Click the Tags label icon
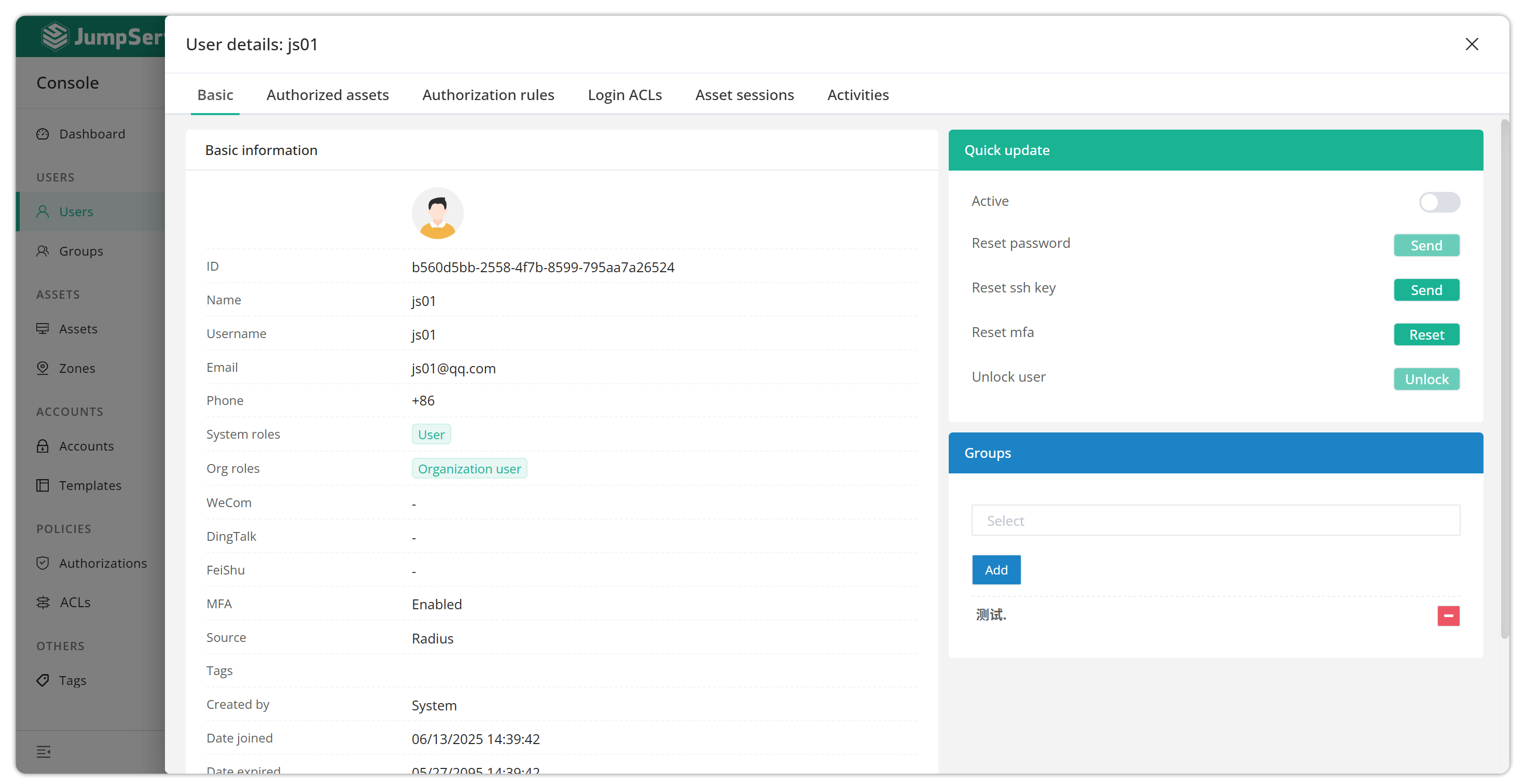 (x=43, y=680)
